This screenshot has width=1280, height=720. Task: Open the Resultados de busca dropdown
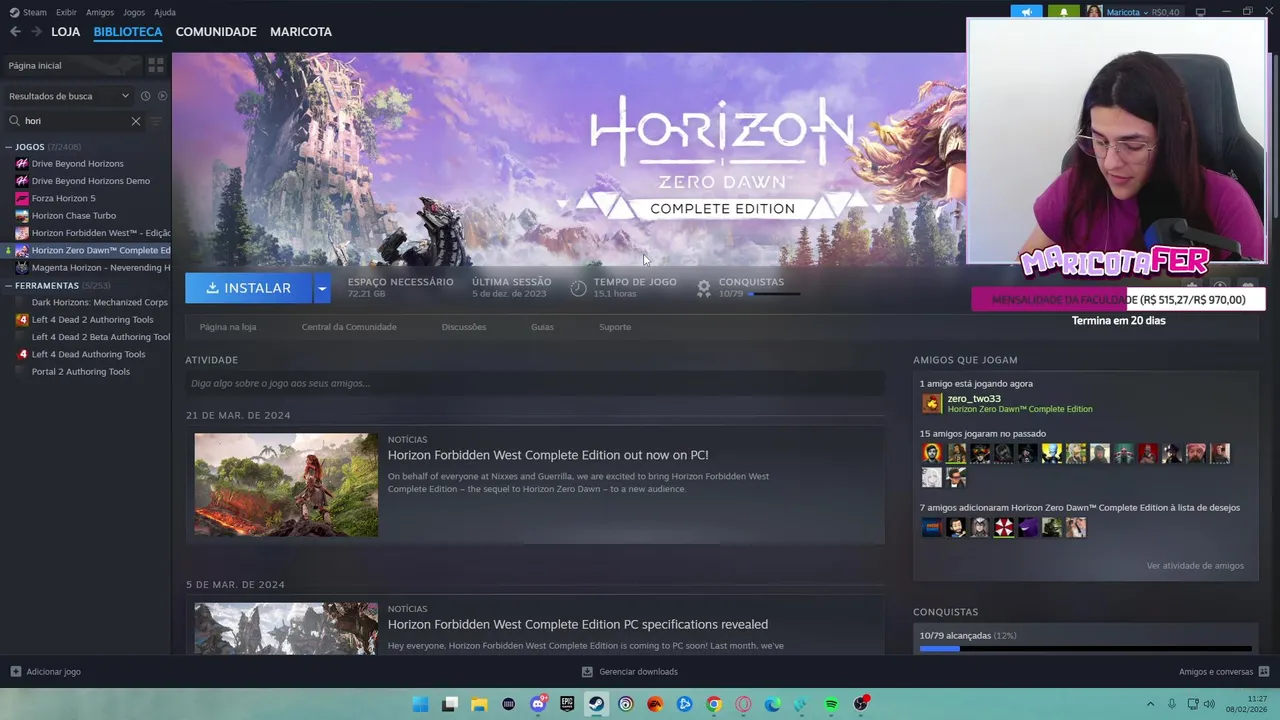(x=69, y=96)
